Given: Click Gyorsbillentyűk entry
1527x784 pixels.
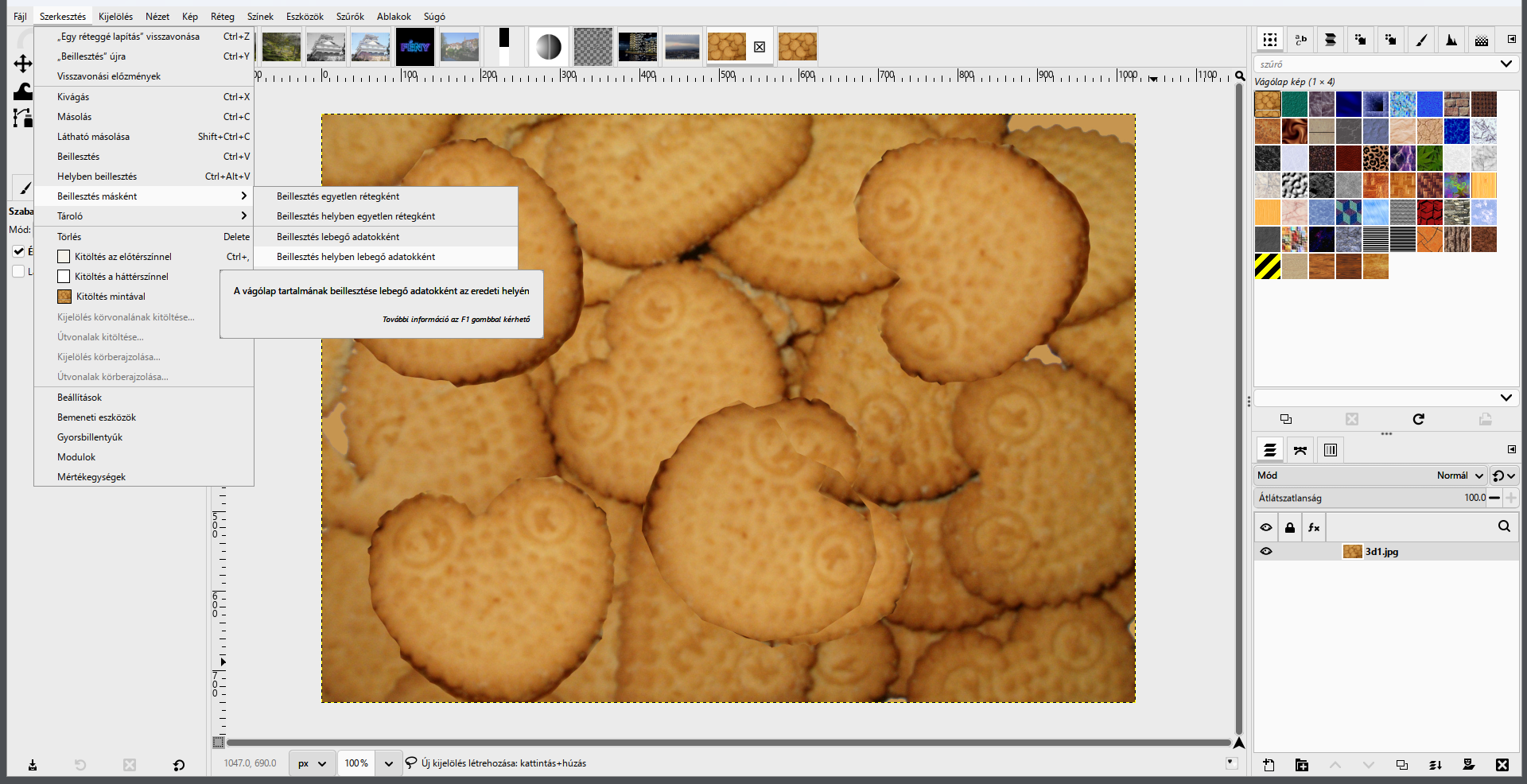Looking at the screenshot, I should 144,437.
